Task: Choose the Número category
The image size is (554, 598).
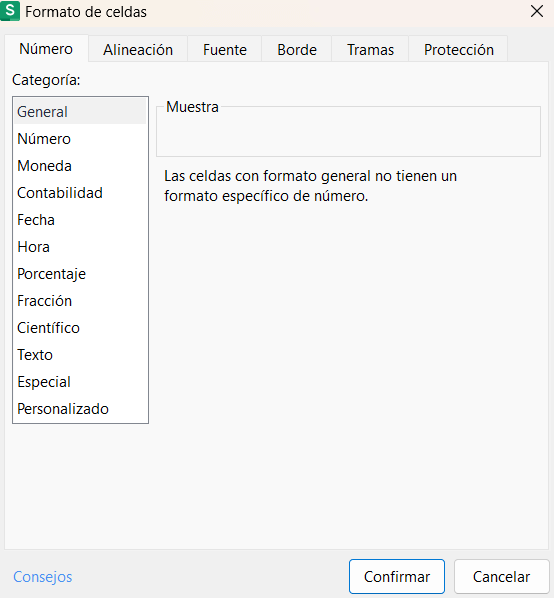Action: (80, 139)
